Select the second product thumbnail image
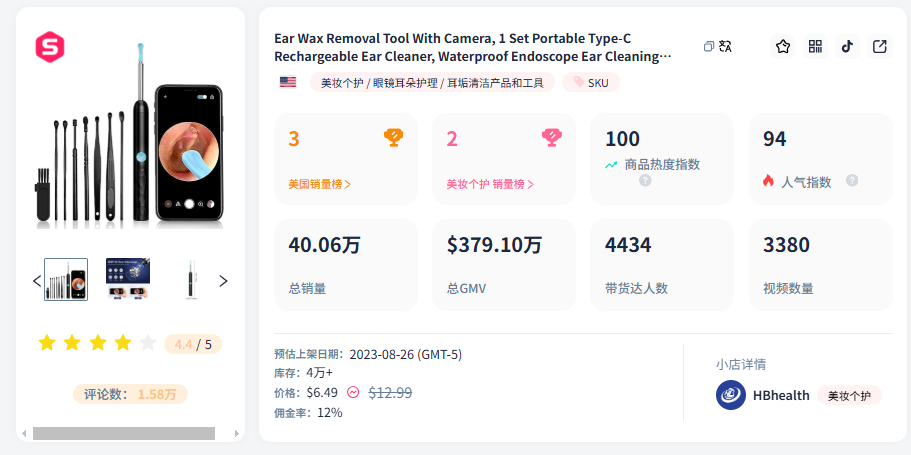 coord(128,280)
